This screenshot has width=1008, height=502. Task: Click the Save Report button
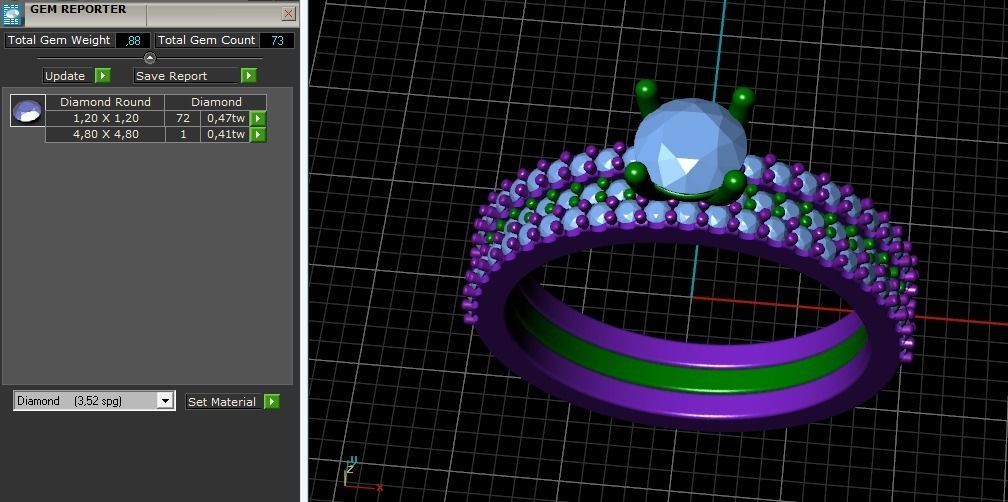(x=187, y=76)
